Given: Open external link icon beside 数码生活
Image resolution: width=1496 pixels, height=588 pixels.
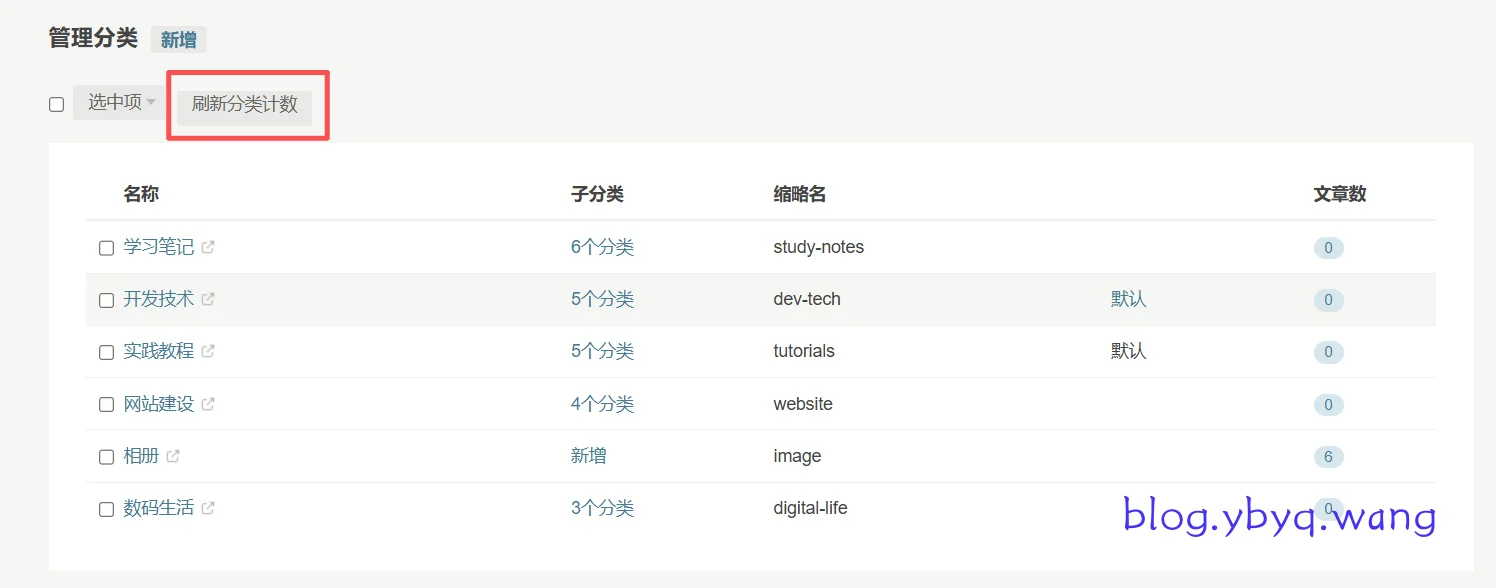Looking at the screenshot, I should click(x=208, y=508).
